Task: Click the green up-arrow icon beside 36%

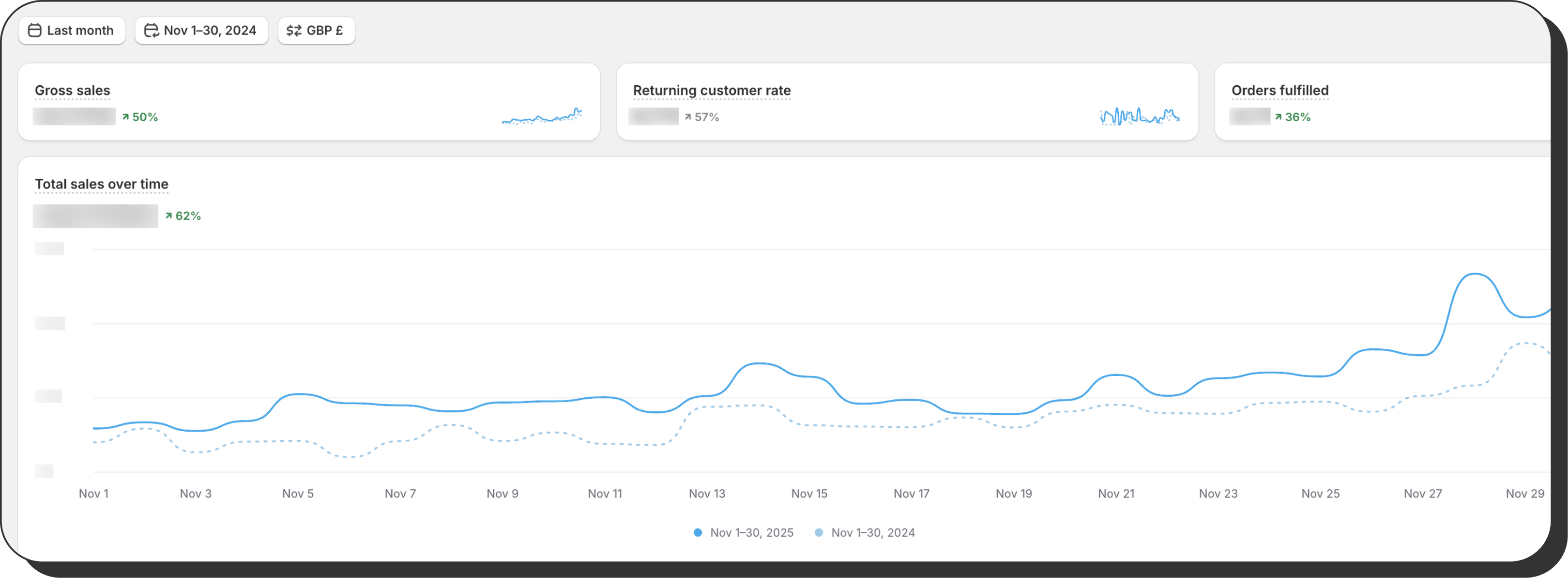Action: [x=1278, y=117]
